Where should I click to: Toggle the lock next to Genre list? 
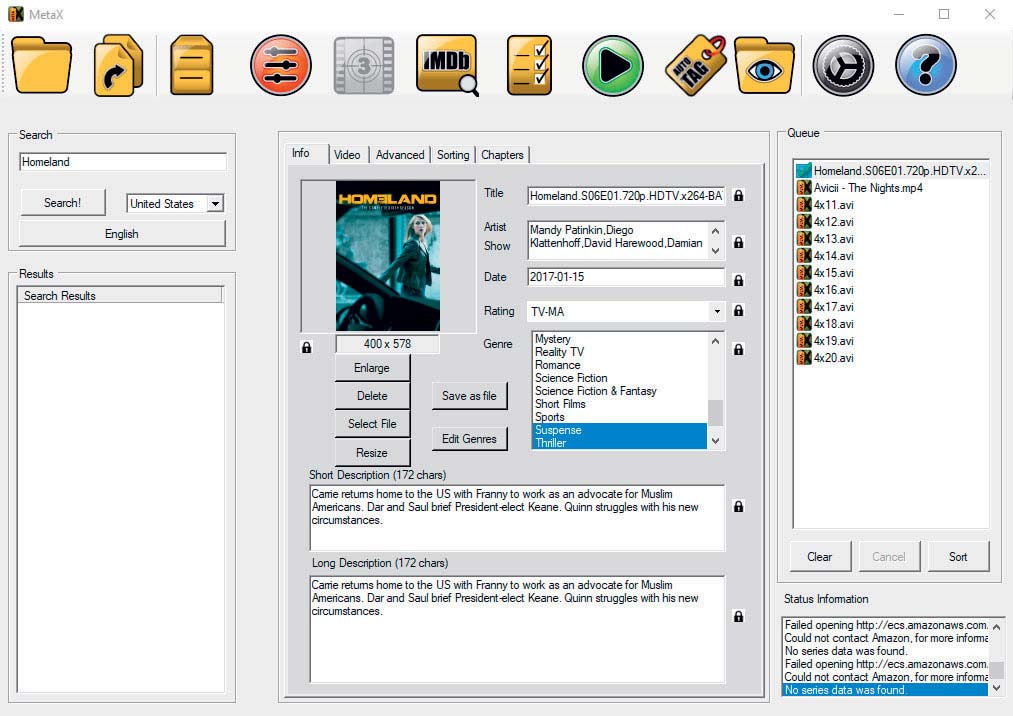pos(738,350)
